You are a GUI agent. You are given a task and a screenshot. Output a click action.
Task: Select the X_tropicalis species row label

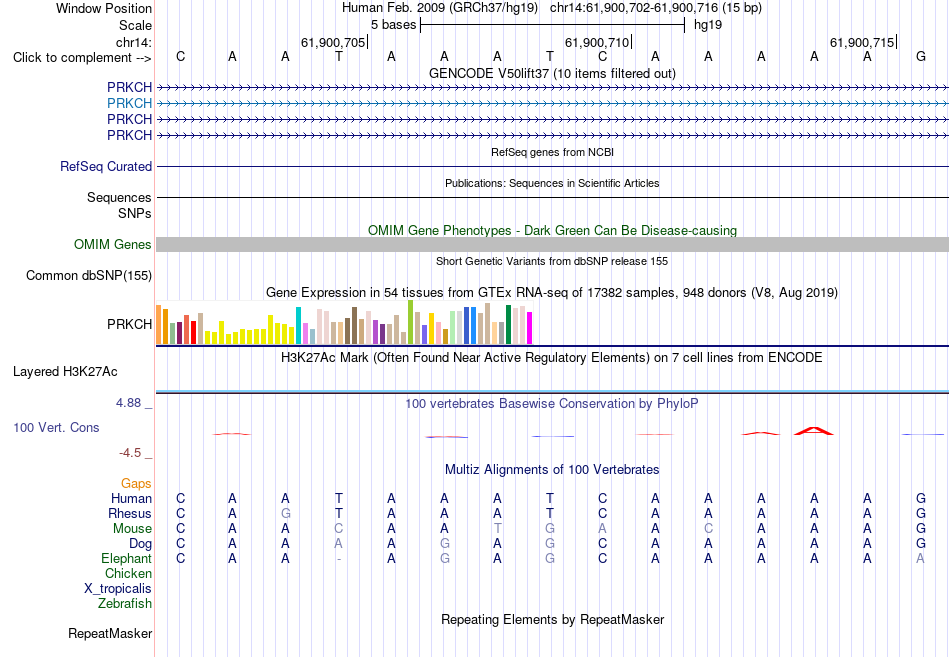(x=118, y=589)
